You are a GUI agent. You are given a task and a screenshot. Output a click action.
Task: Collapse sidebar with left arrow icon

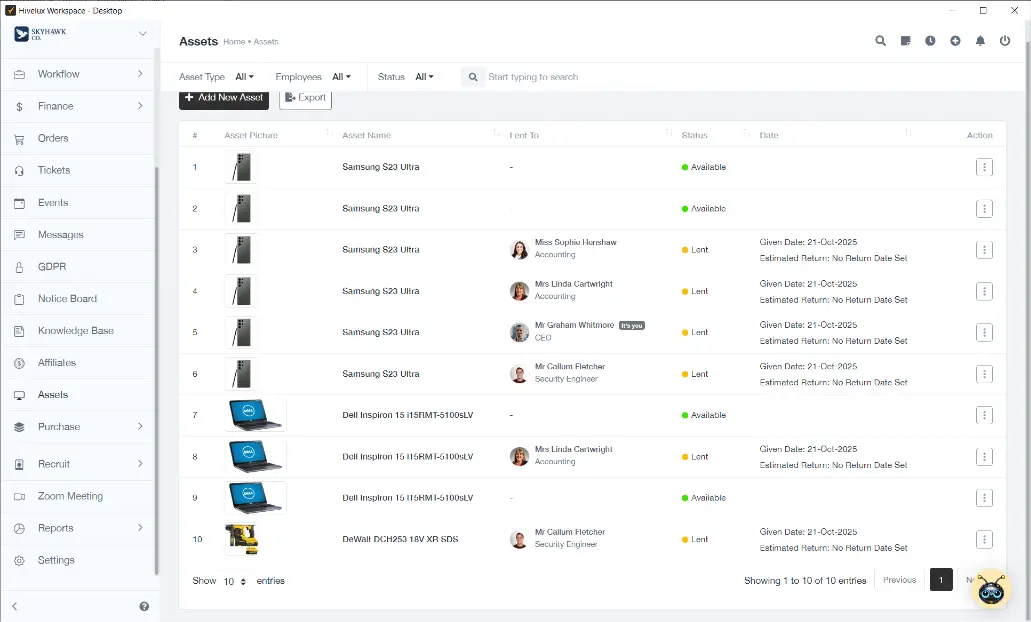[14, 606]
